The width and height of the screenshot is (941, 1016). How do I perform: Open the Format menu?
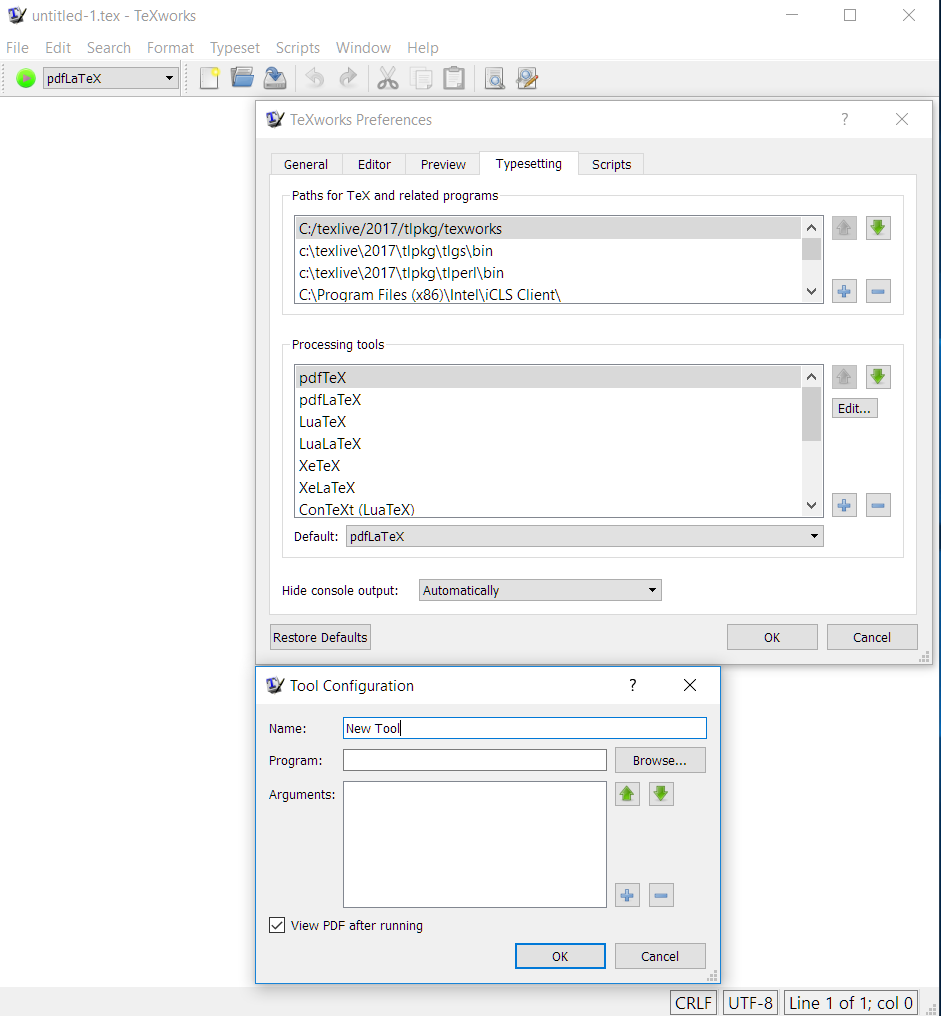[170, 48]
